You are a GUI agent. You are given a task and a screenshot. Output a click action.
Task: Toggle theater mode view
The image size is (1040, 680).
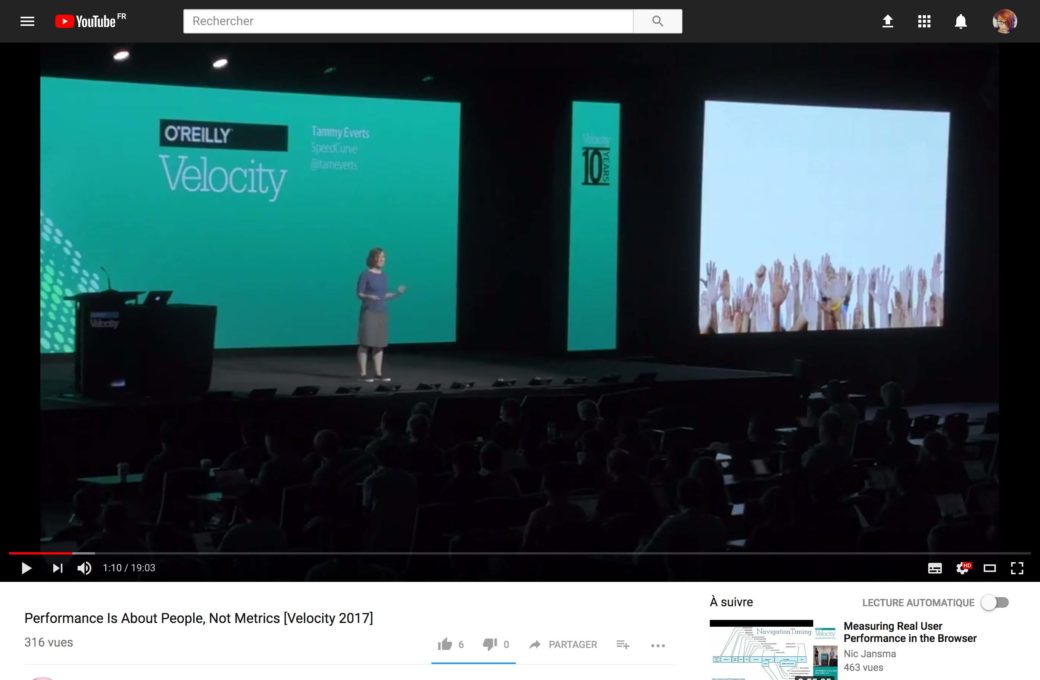point(990,568)
